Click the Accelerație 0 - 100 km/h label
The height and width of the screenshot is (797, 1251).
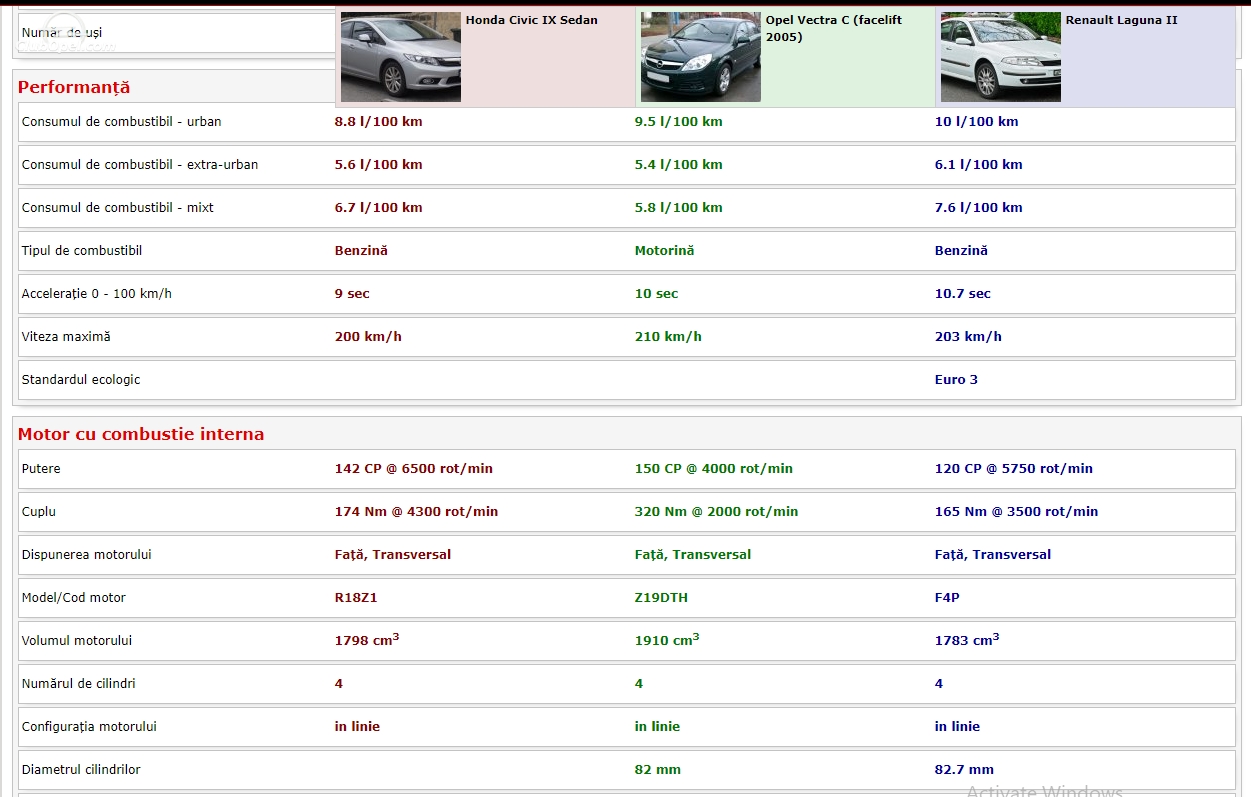click(x=97, y=294)
